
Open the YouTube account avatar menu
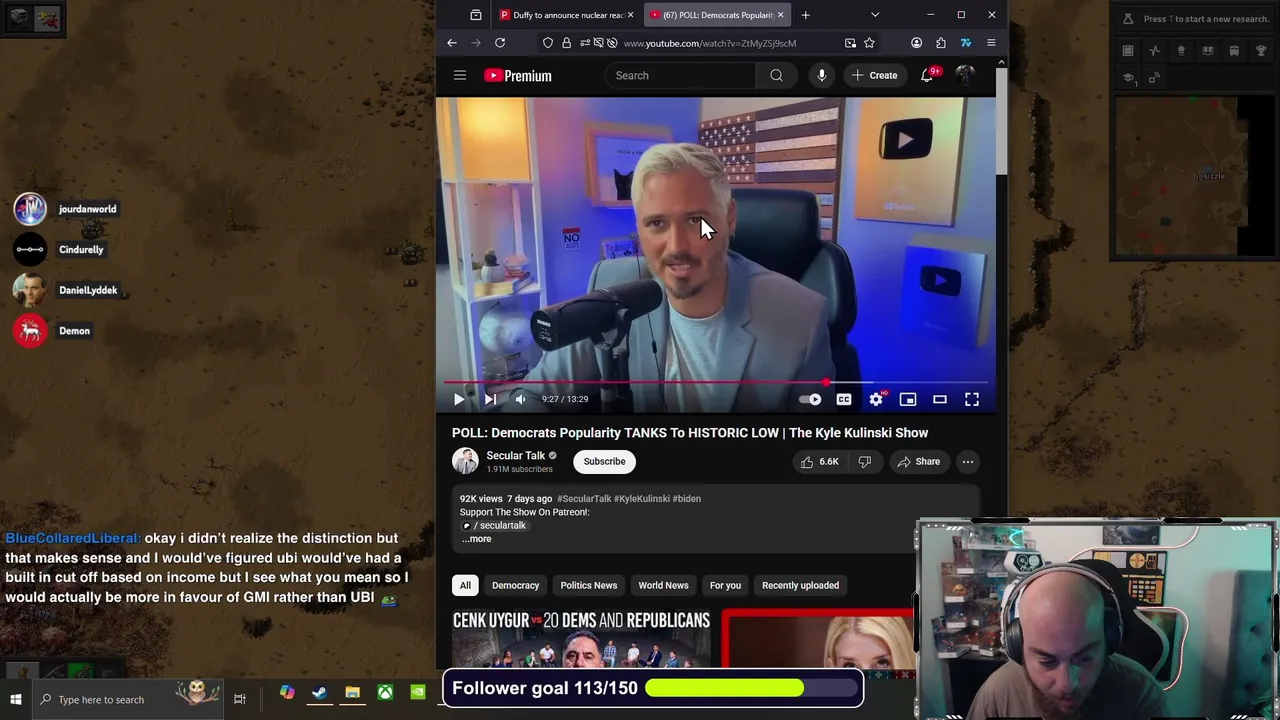[965, 75]
